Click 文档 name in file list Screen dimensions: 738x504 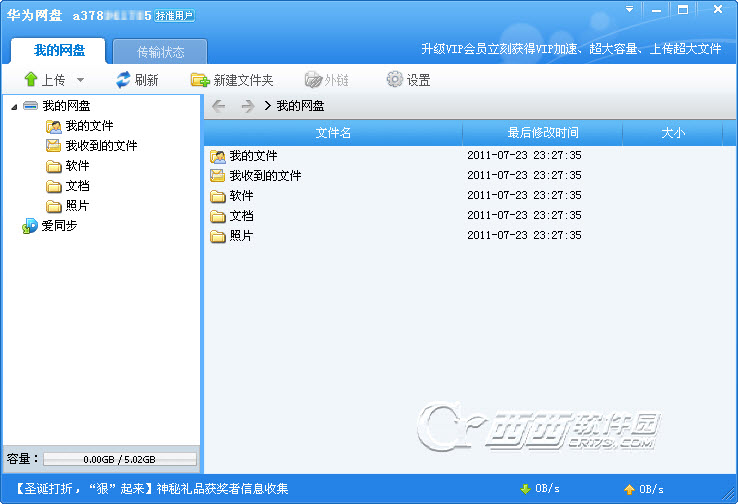pos(241,216)
